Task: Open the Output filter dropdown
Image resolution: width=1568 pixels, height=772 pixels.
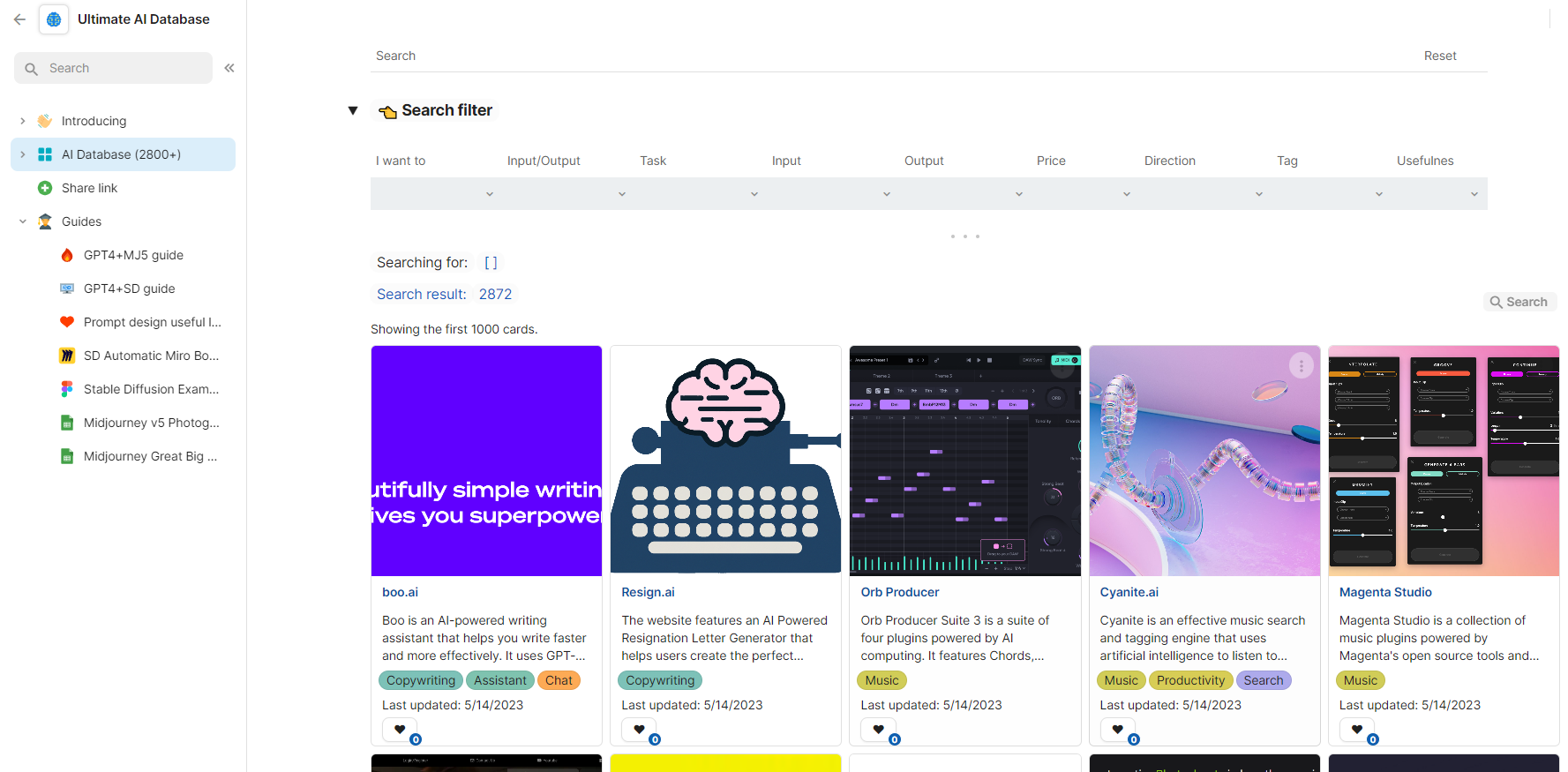Action: (966, 194)
